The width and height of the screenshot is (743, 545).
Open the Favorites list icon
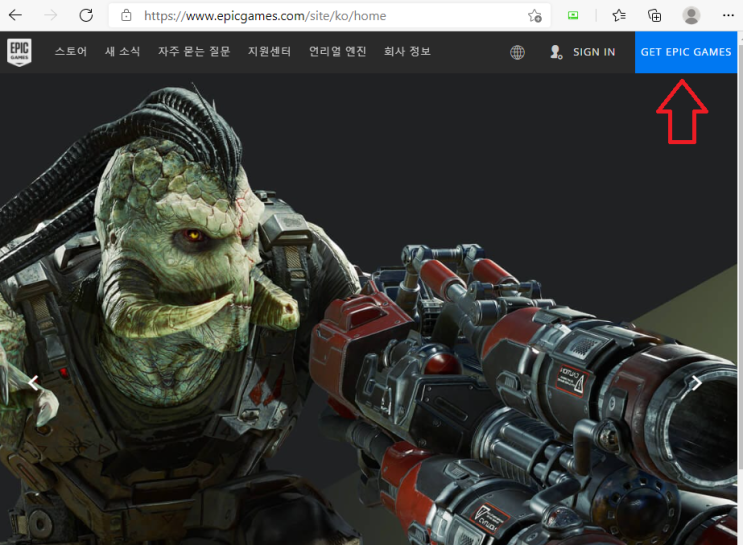tap(619, 16)
